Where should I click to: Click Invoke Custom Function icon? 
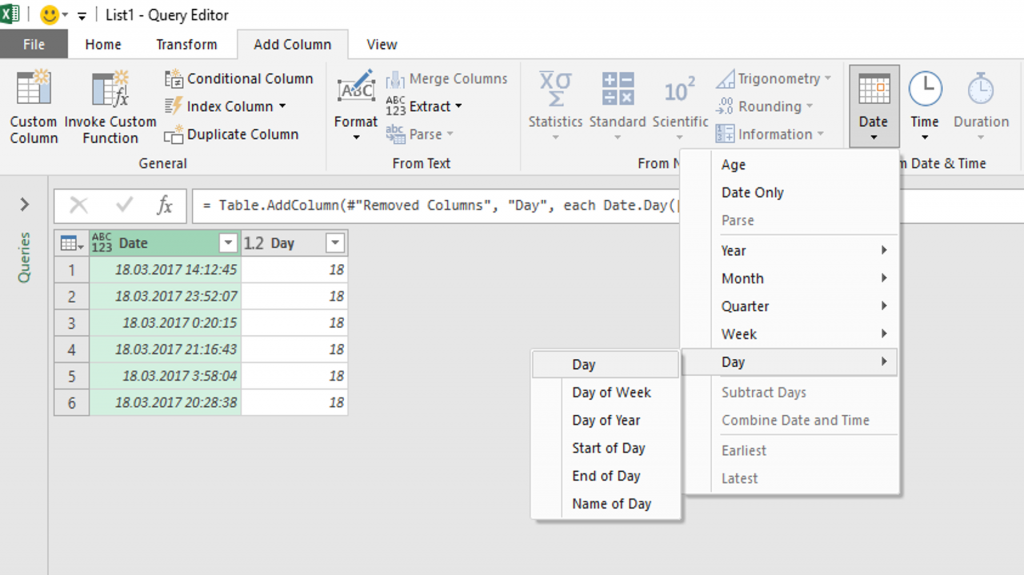pyautogui.click(x=110, y=88)
